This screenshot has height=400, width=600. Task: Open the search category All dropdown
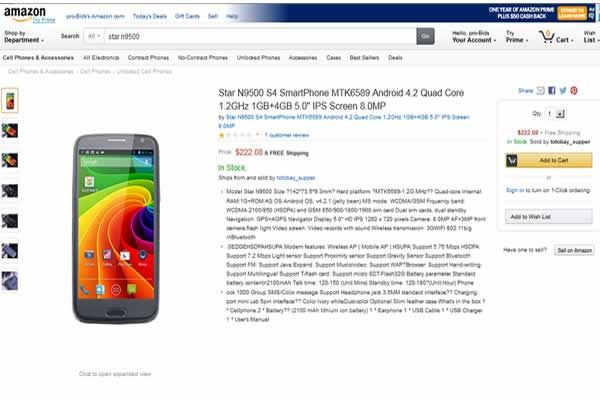click(x=94, y=36)
